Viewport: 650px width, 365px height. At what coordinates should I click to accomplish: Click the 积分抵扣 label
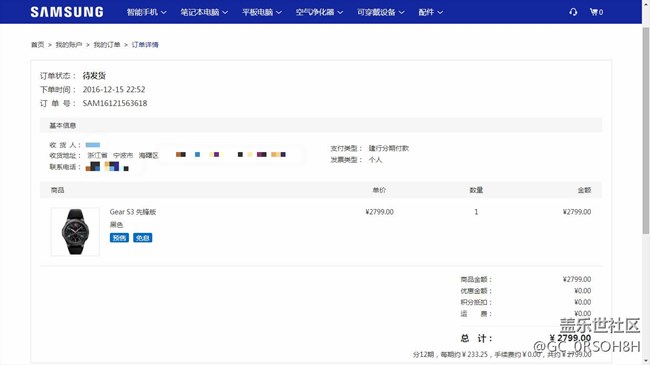(x=476, y=302)
